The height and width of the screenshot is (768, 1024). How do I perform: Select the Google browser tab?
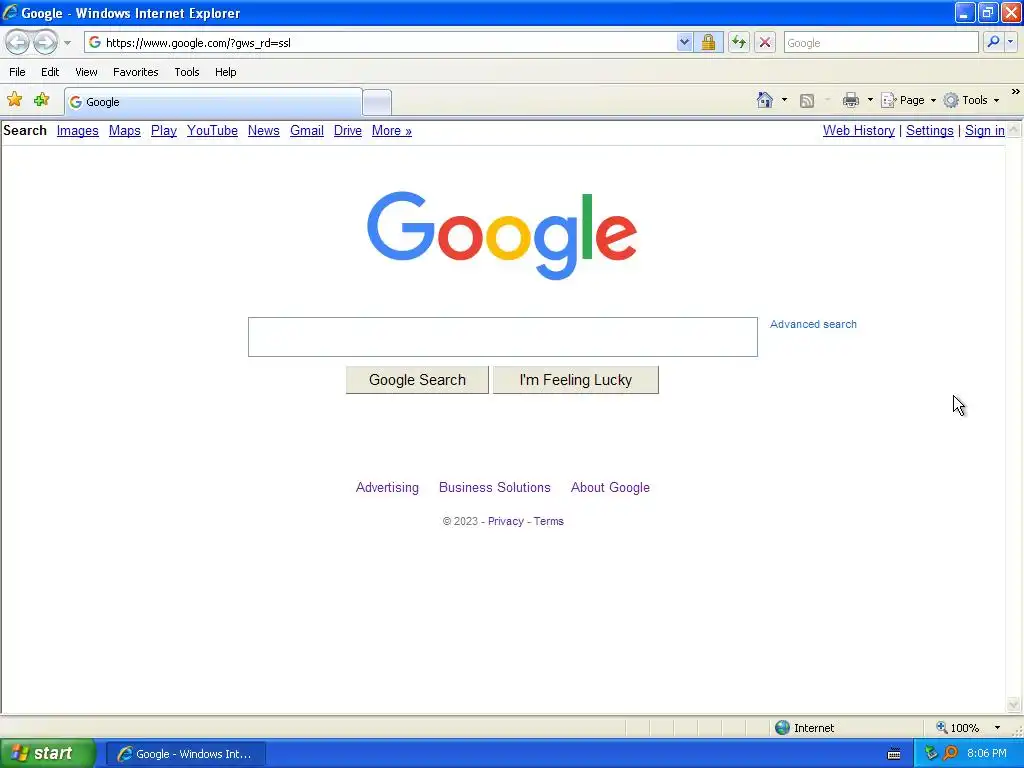coord(213,102)
